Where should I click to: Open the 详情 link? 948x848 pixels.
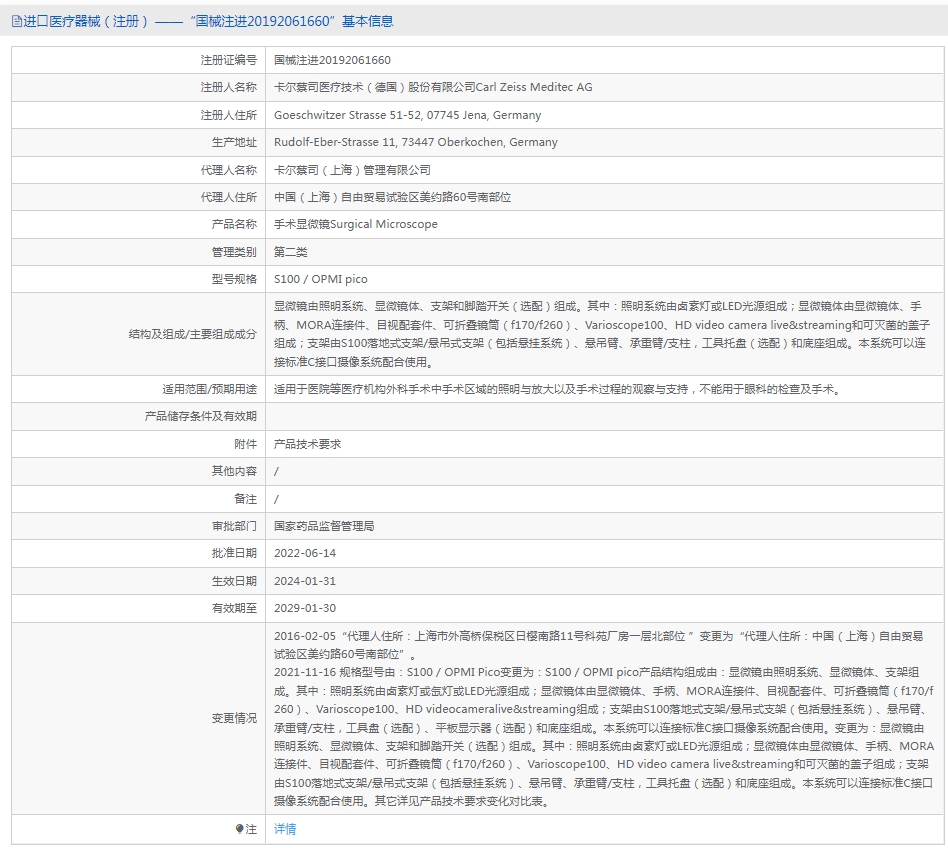click(x=285, y=829)
